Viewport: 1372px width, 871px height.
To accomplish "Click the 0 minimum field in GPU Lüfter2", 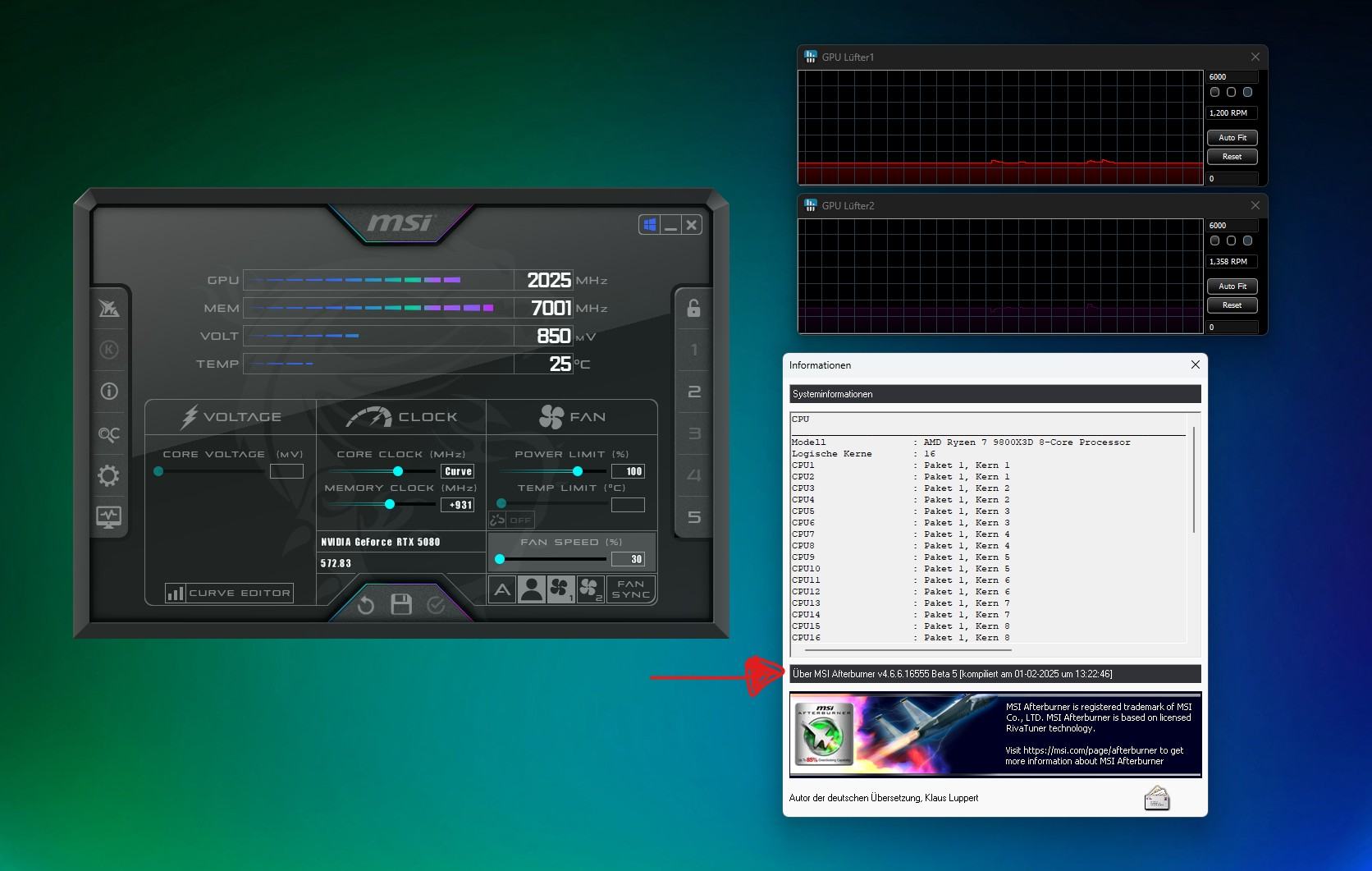I will [x=1233, y=328].
